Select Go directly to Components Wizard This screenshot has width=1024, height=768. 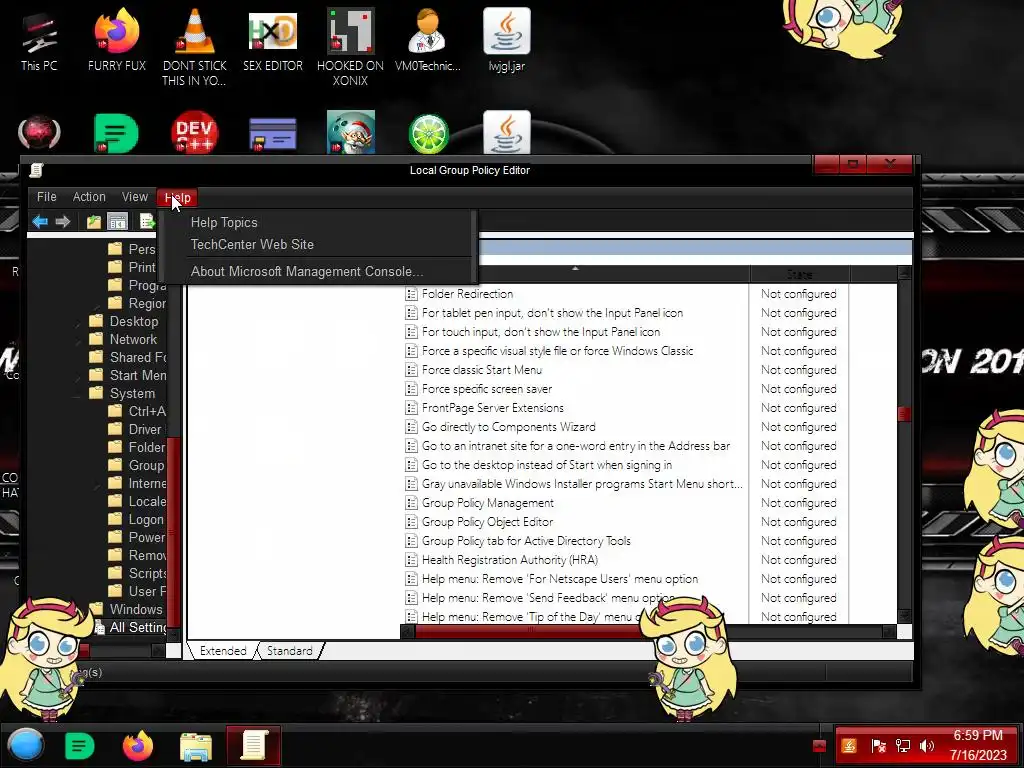[x=508, y=426]
